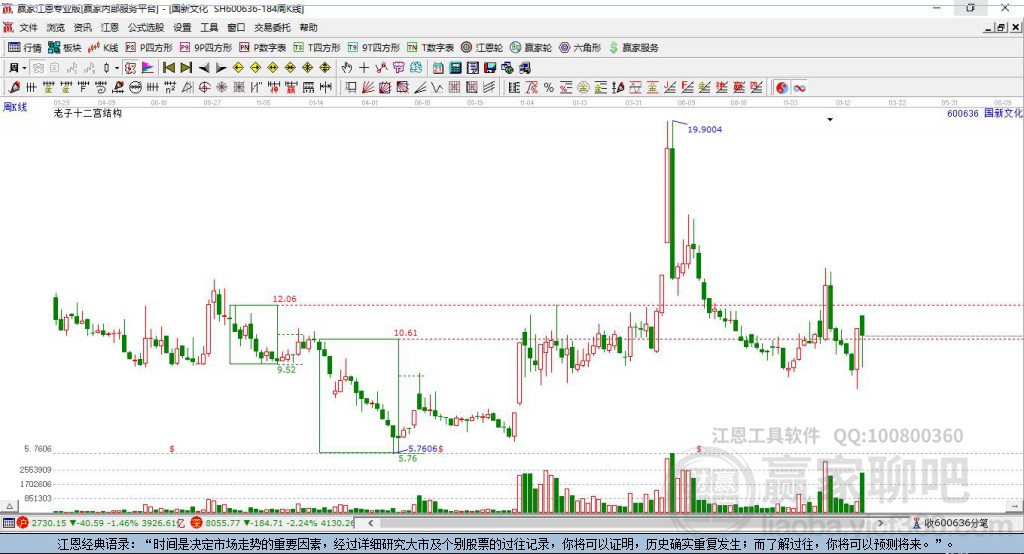Switch to the K线 chart view
Image resolution: width=1024 pixels, height=554 pixels.
(103, 48)
